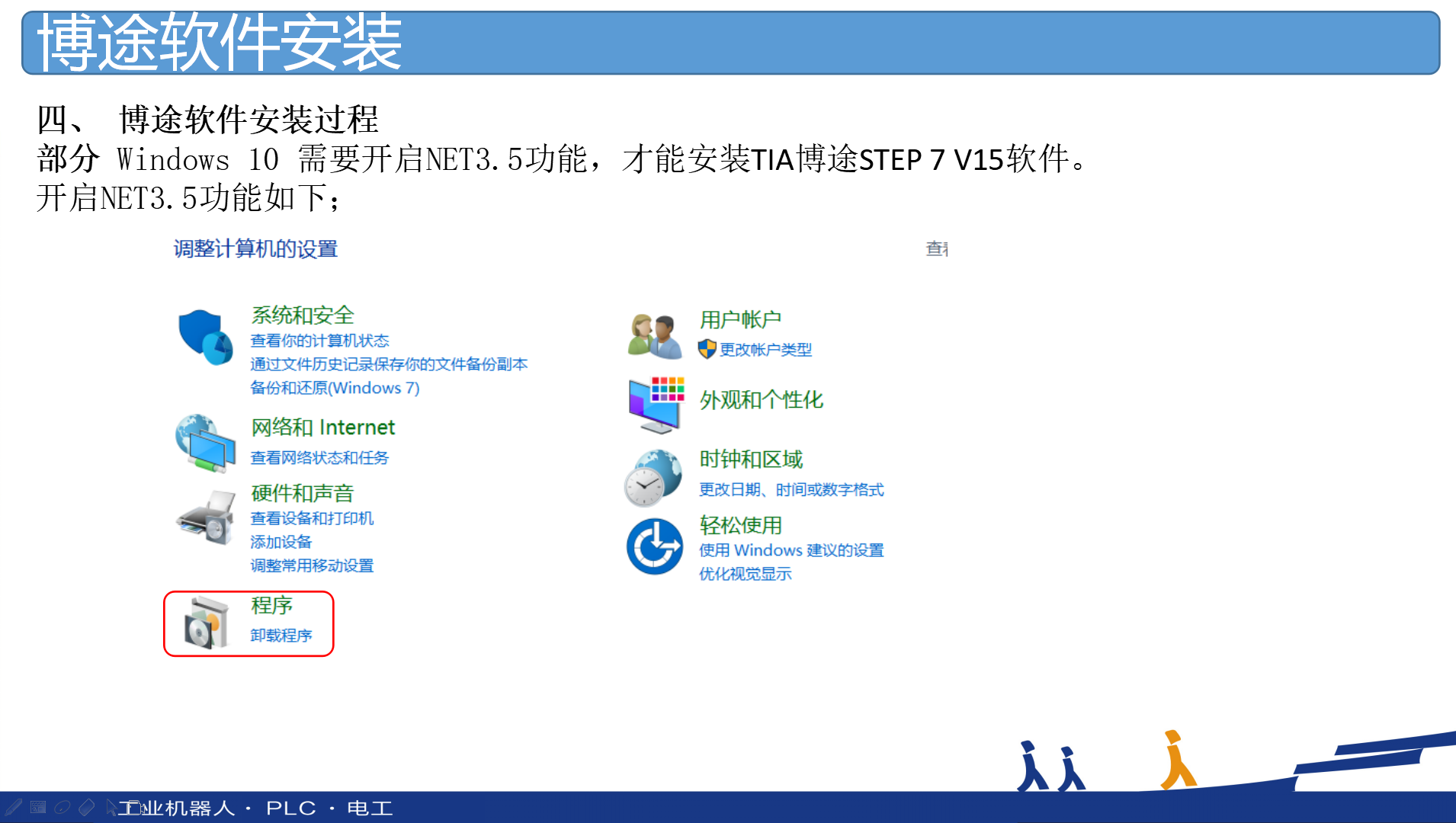Screen dimensions: 1456x823
Task: Open 更改日期、时间或数字格式 link
Action: coord(791,490)
